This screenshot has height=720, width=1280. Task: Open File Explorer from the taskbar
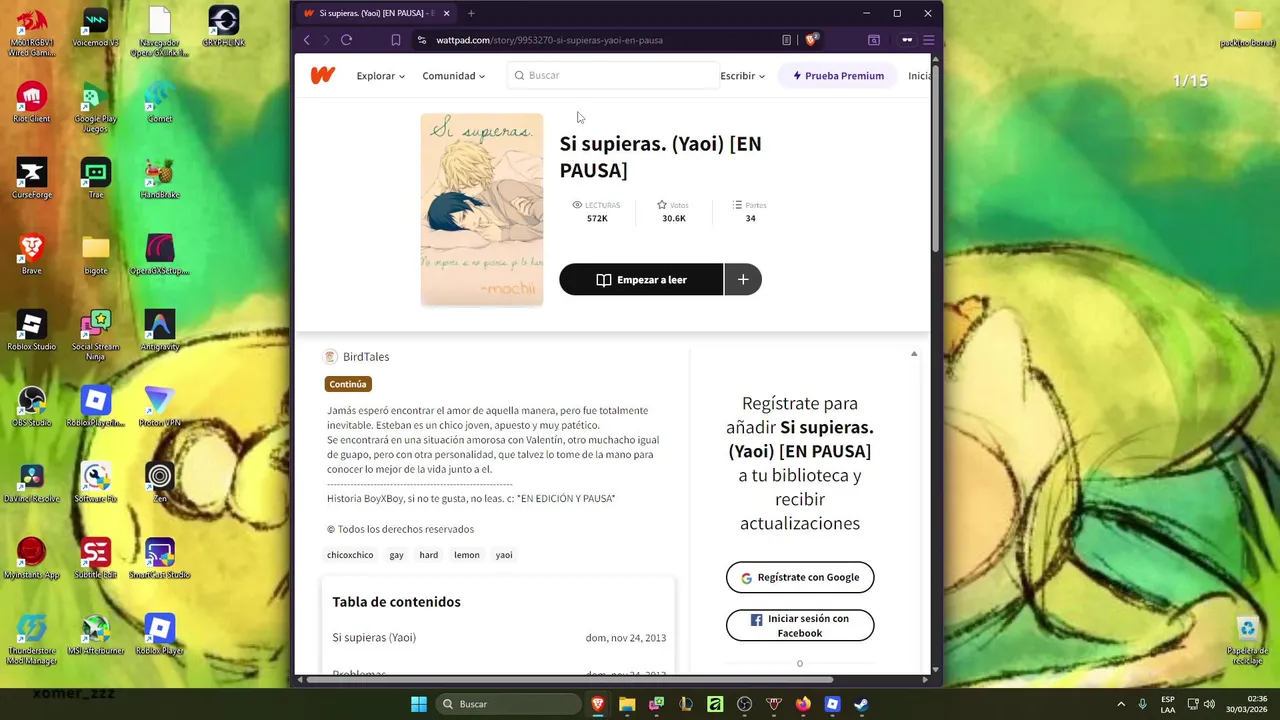[627, 704]
